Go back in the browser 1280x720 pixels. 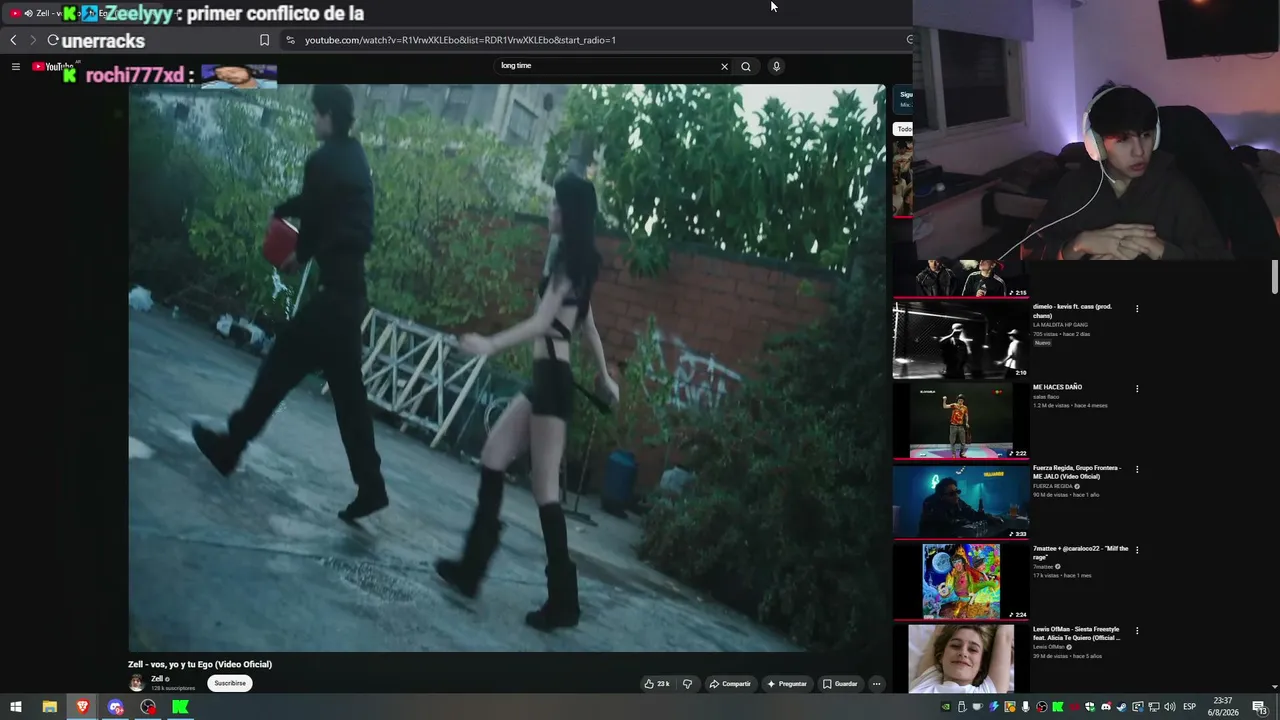click(x=13, y=40)
